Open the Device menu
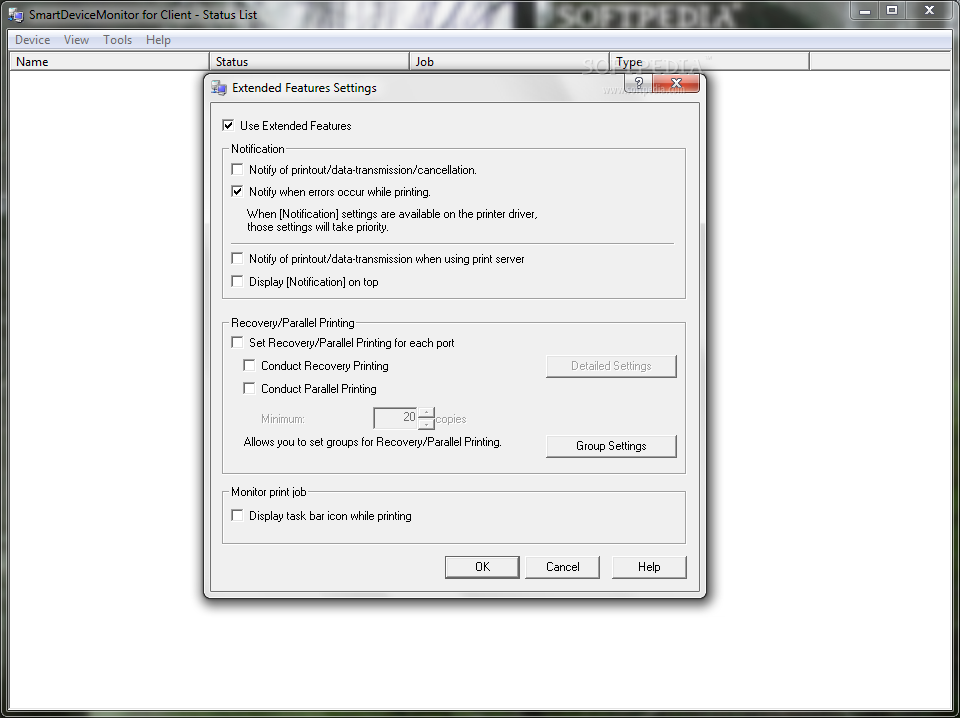This screenshot has height=718, width=960. point(32,40)
